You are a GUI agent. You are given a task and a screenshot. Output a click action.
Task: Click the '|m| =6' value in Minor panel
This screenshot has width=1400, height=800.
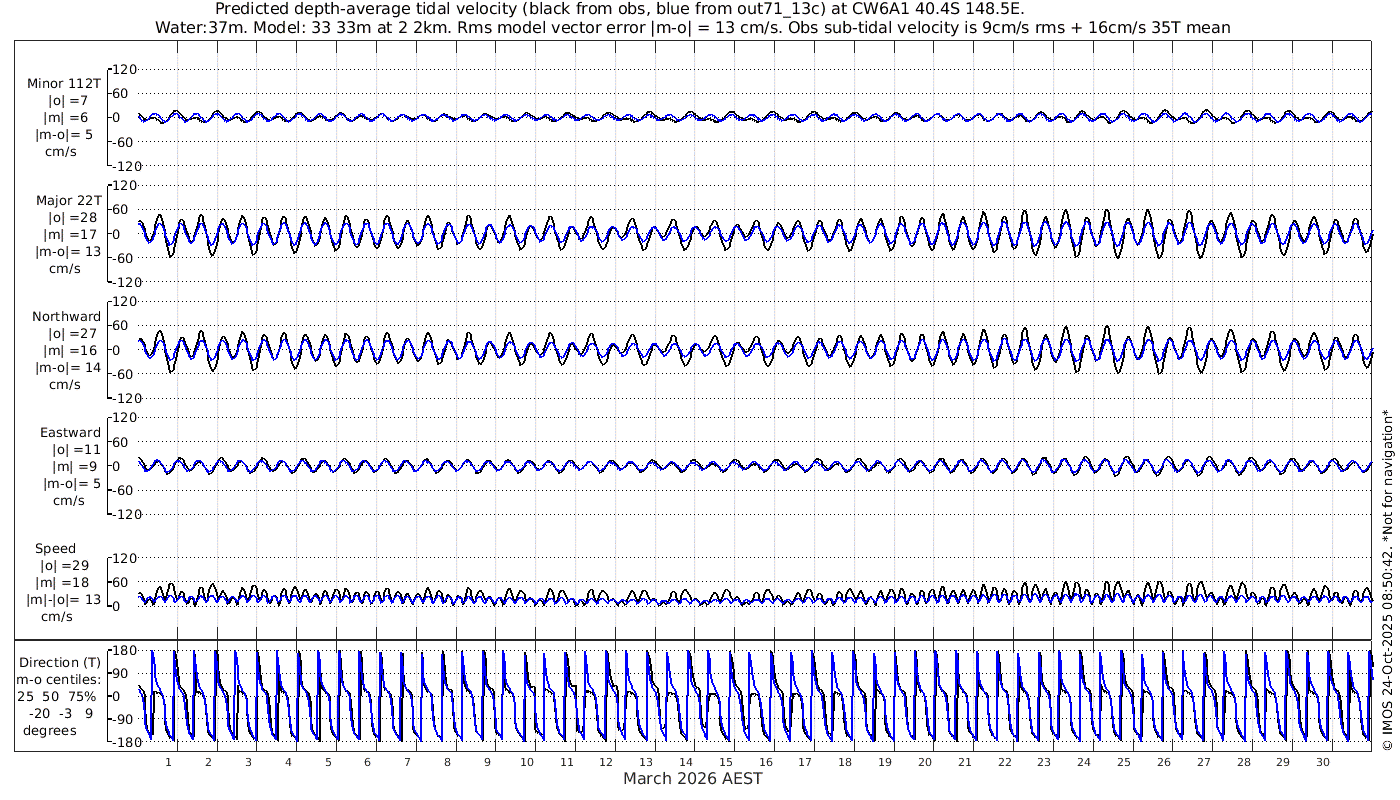tap(69, 117)
